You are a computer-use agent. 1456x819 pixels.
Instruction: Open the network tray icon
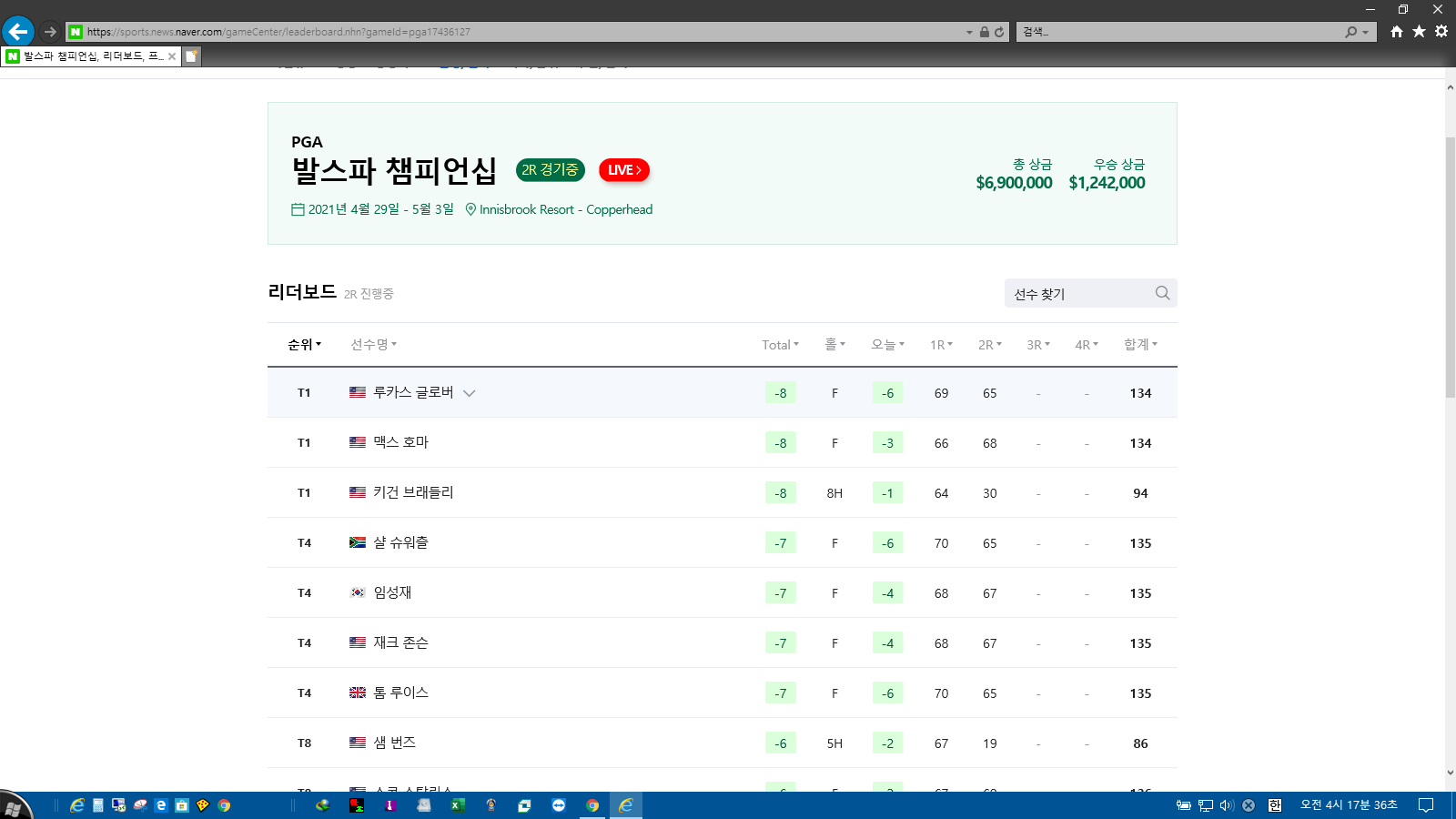pos(1206,805)
